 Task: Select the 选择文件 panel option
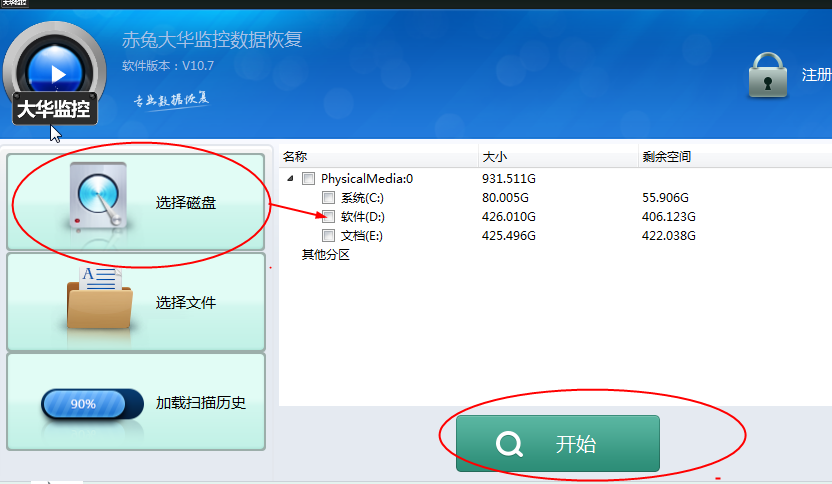[136, 302]
